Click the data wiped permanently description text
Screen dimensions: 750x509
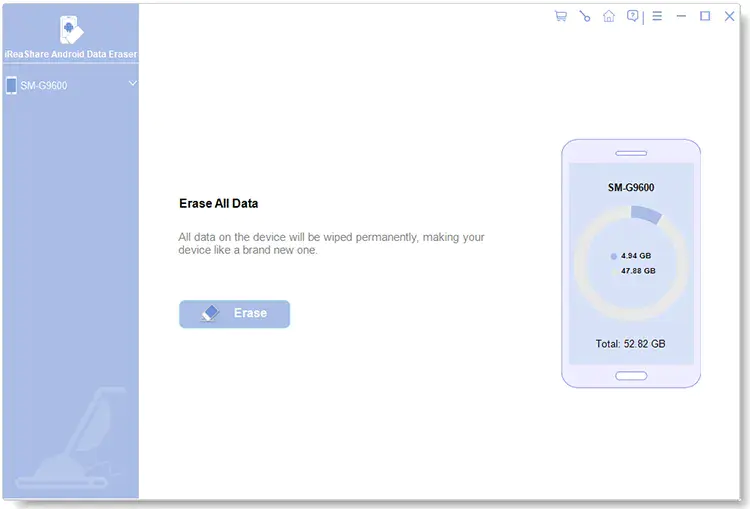pyautogui.click(x=331, y=243)
